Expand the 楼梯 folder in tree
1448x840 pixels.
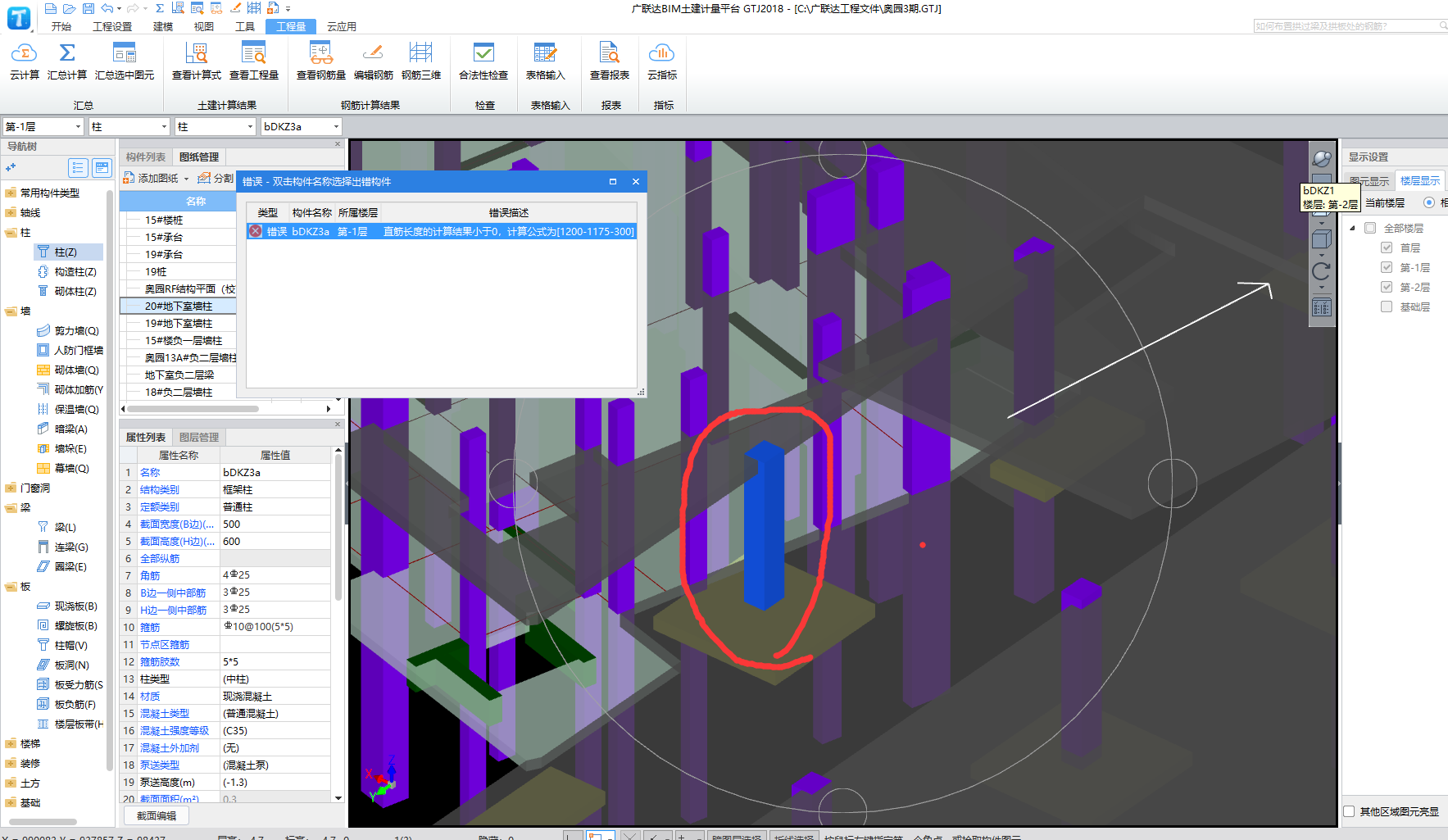pos(11,744)
